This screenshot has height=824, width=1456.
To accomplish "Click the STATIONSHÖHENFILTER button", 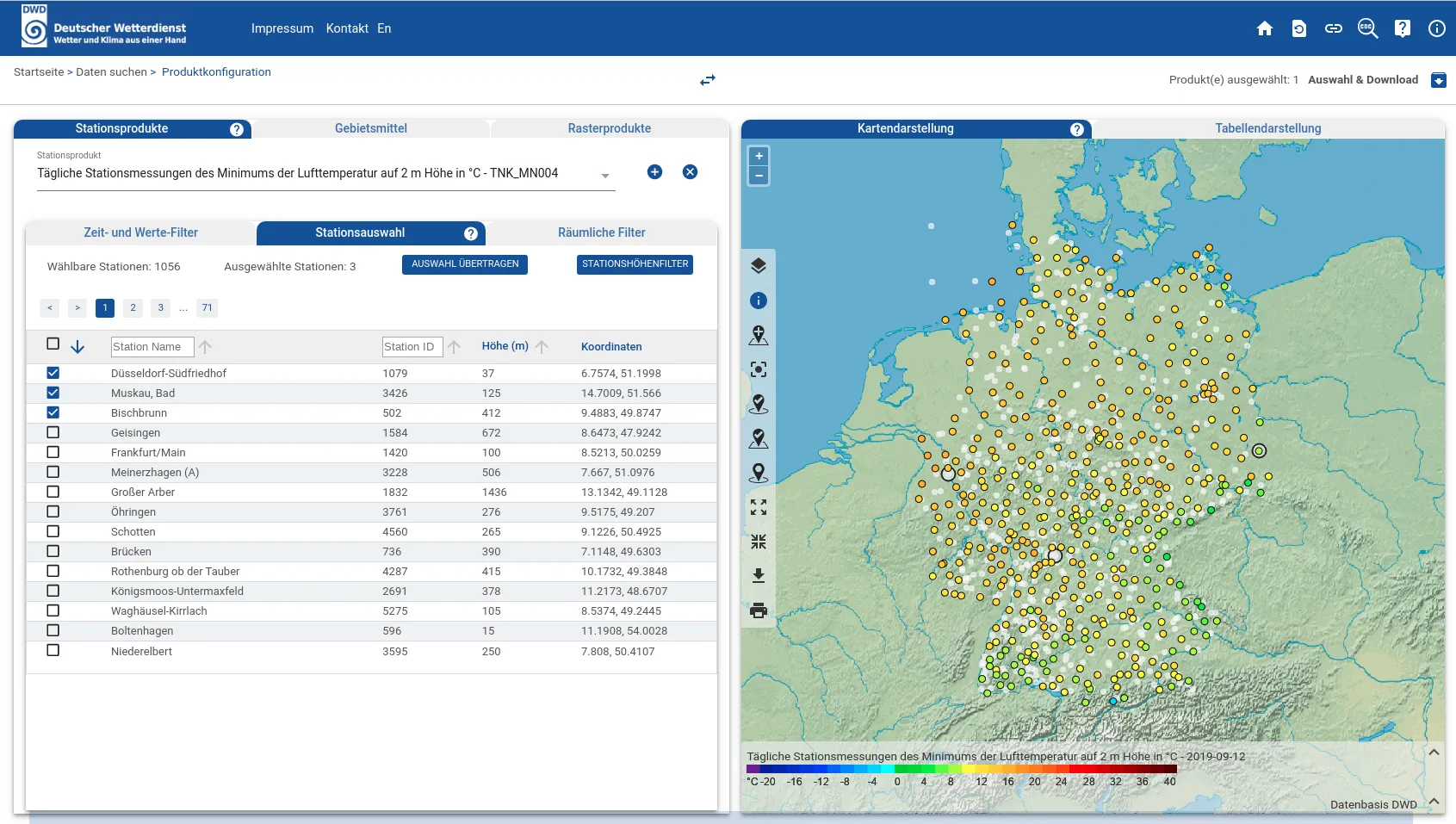I will click(635, 264).
